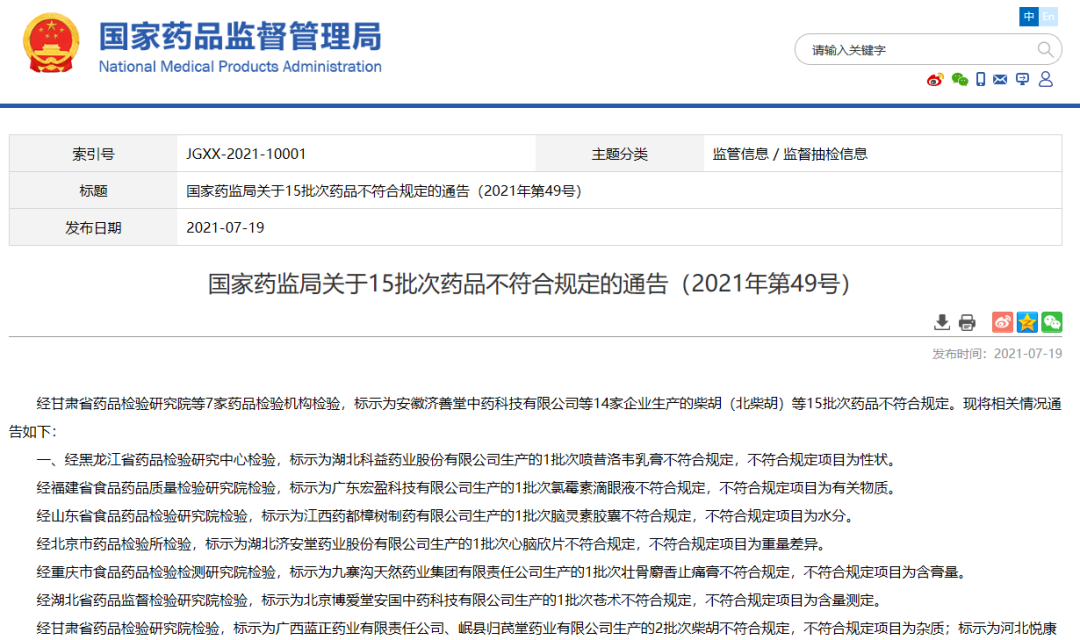Select the Chinese (中) language option
This screenshot has height=640, width=1080.
coord(1029,17)
